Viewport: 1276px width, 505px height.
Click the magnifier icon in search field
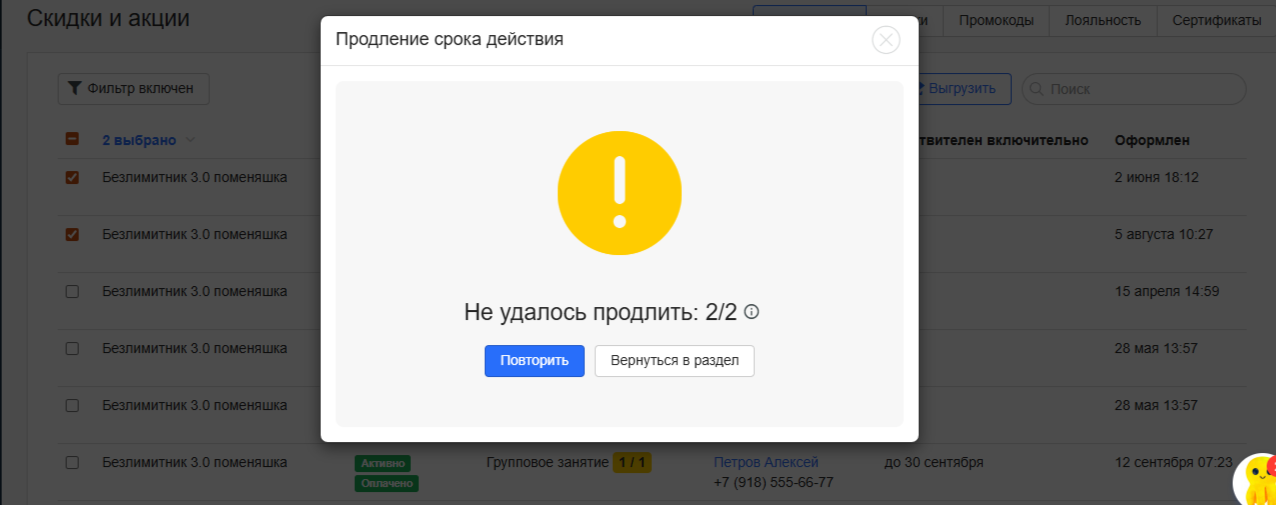tap(1036, 89)
